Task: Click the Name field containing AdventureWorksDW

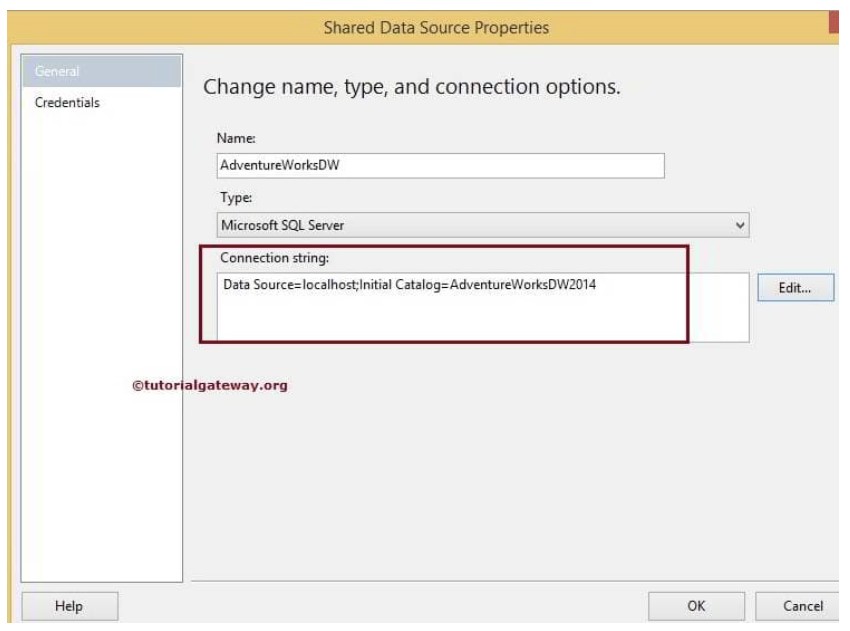Action: (440, 165)
